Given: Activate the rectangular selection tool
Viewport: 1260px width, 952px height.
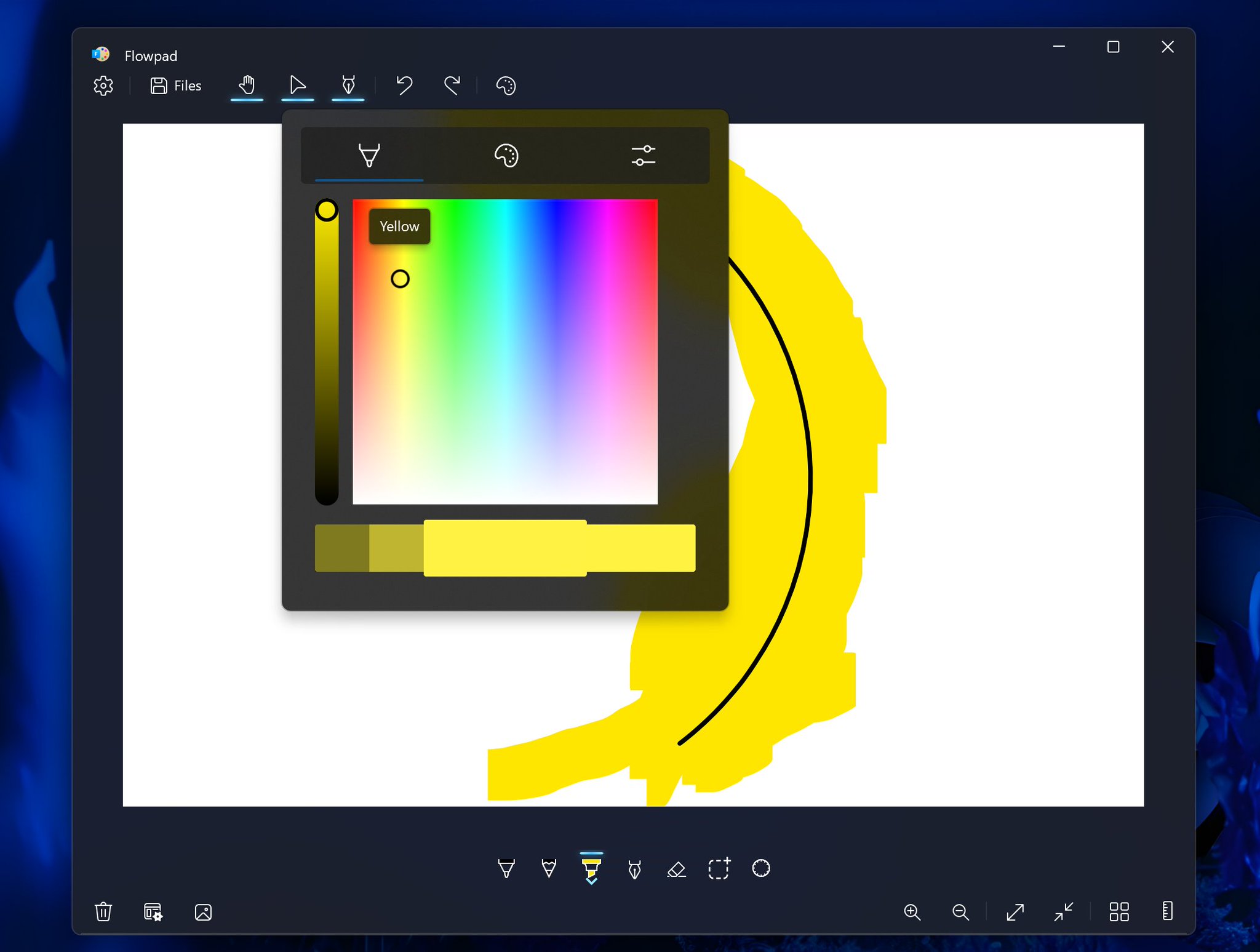Looking at the screenshot, I should point(719,869).
